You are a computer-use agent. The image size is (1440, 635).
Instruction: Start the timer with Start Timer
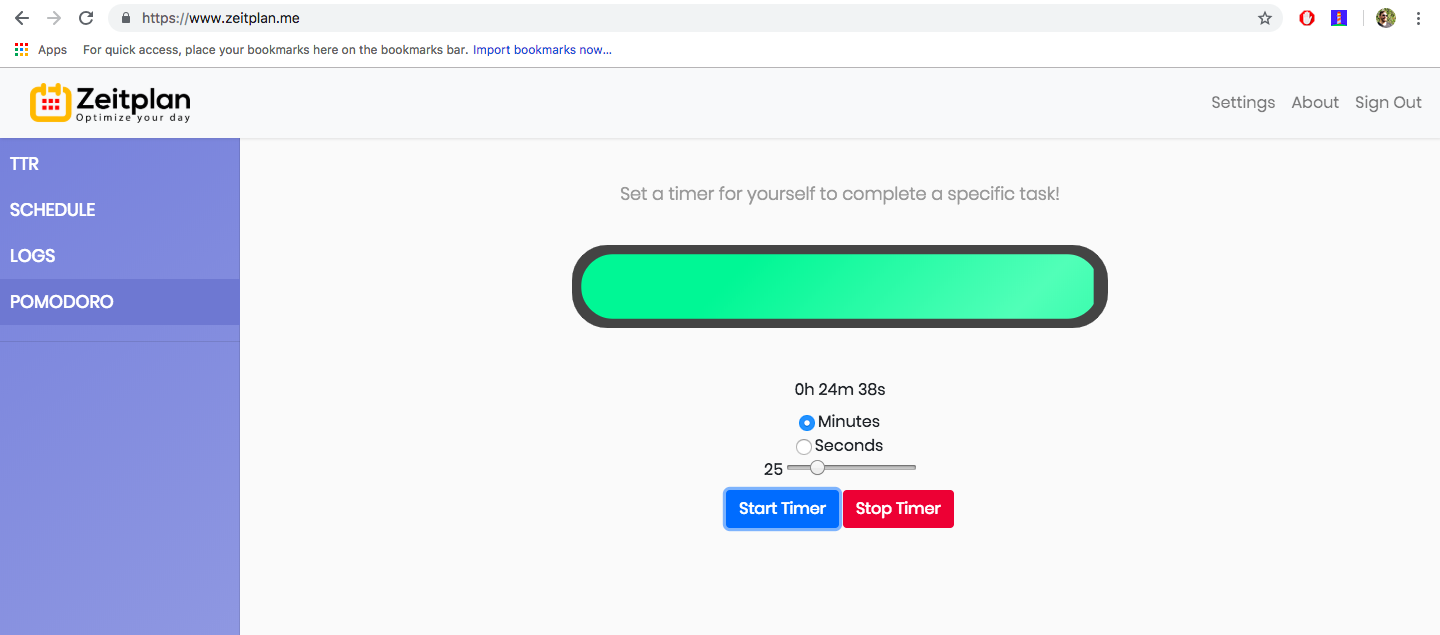pyautogui.click(x=782, y=509)
